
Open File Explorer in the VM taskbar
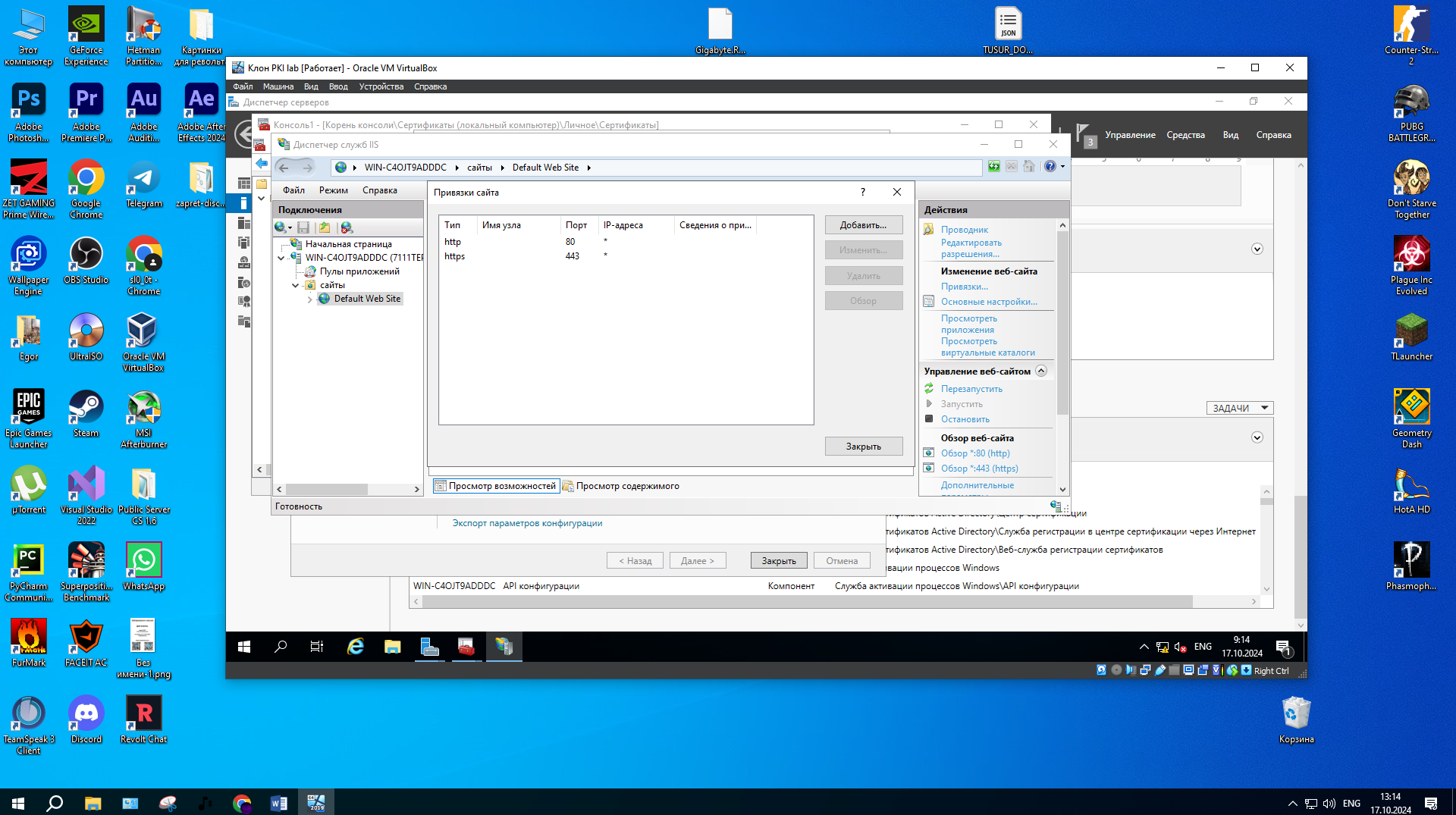click(392, 647)
